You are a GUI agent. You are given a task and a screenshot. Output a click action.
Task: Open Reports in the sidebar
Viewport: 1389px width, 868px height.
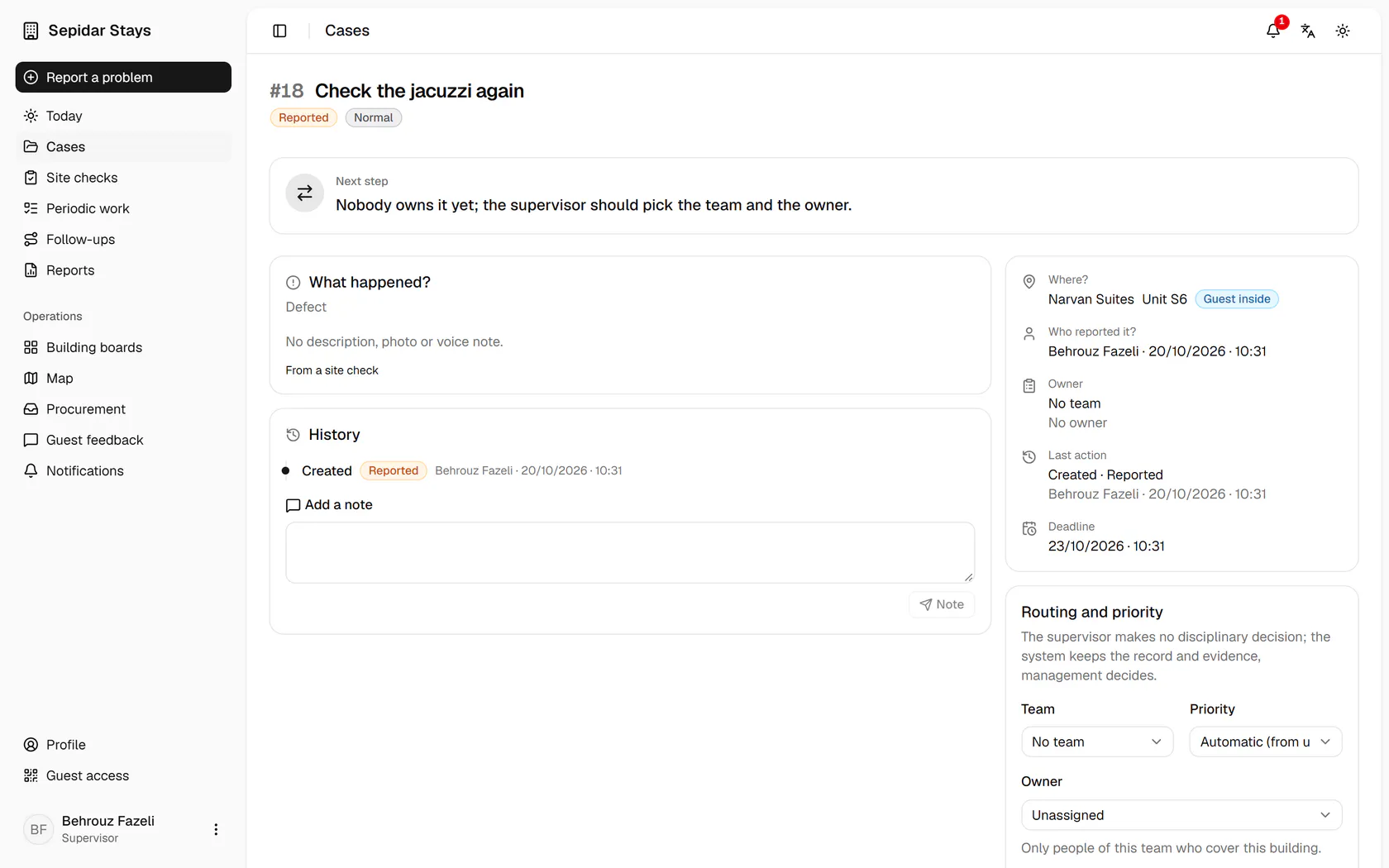click(123, 270)
